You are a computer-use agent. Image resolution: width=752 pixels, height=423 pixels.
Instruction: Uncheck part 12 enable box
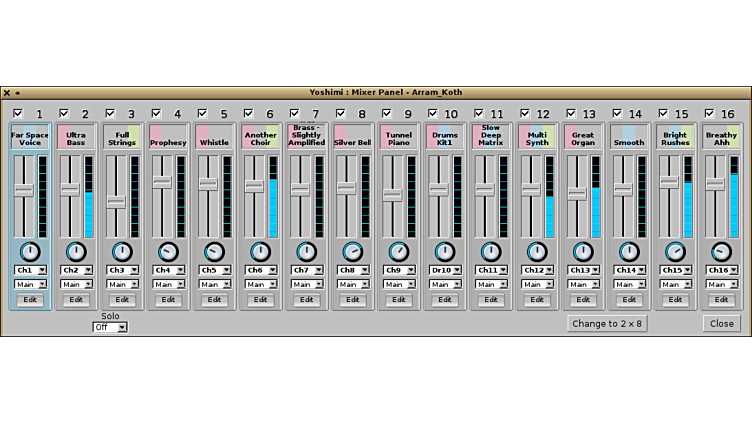[x=525, y=113]
